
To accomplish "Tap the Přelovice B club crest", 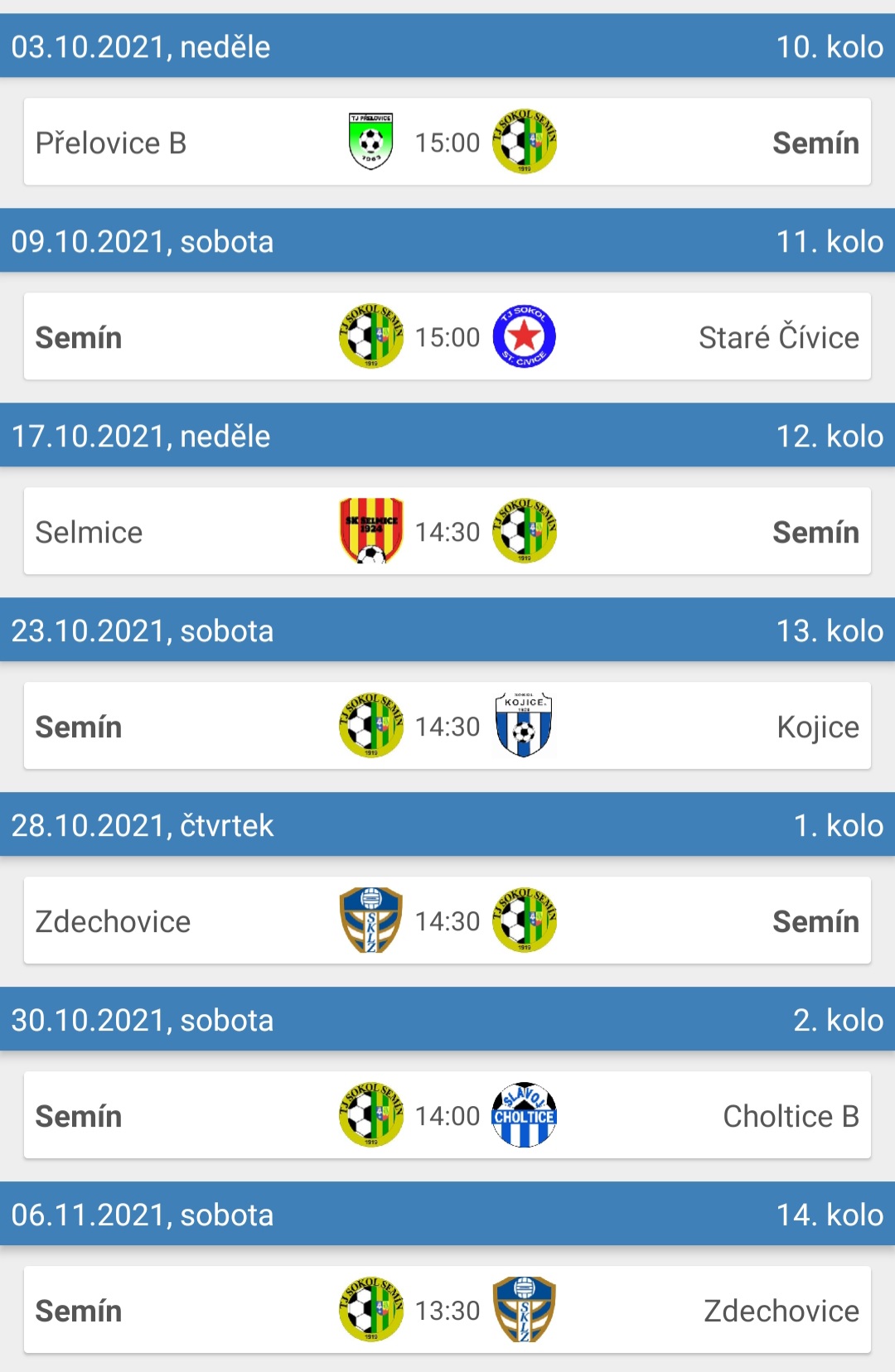I will pyautogui.click(x=370, y=142).
